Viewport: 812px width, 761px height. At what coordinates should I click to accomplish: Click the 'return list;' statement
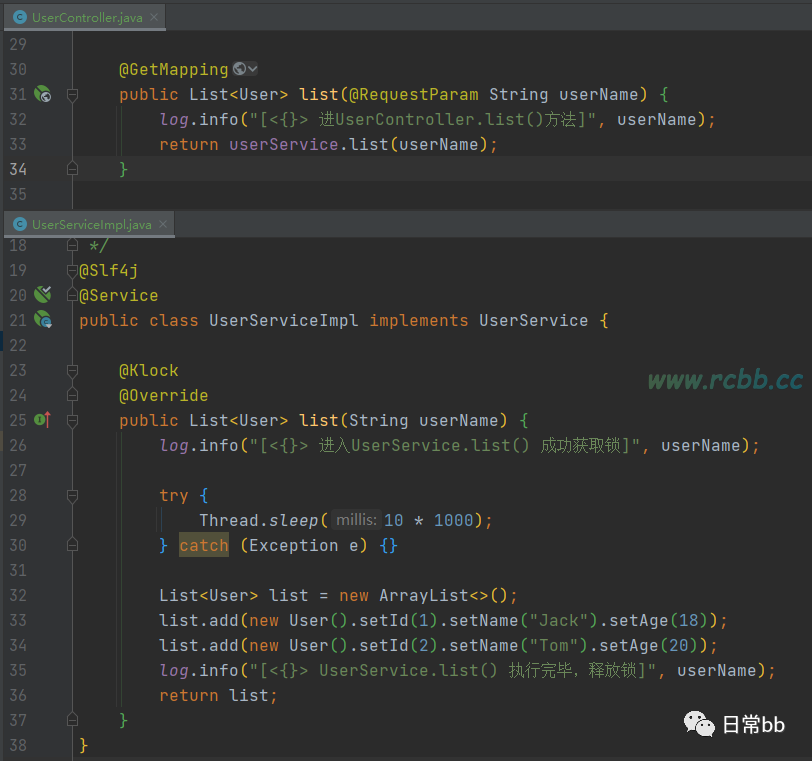click(x=219, y=695)
